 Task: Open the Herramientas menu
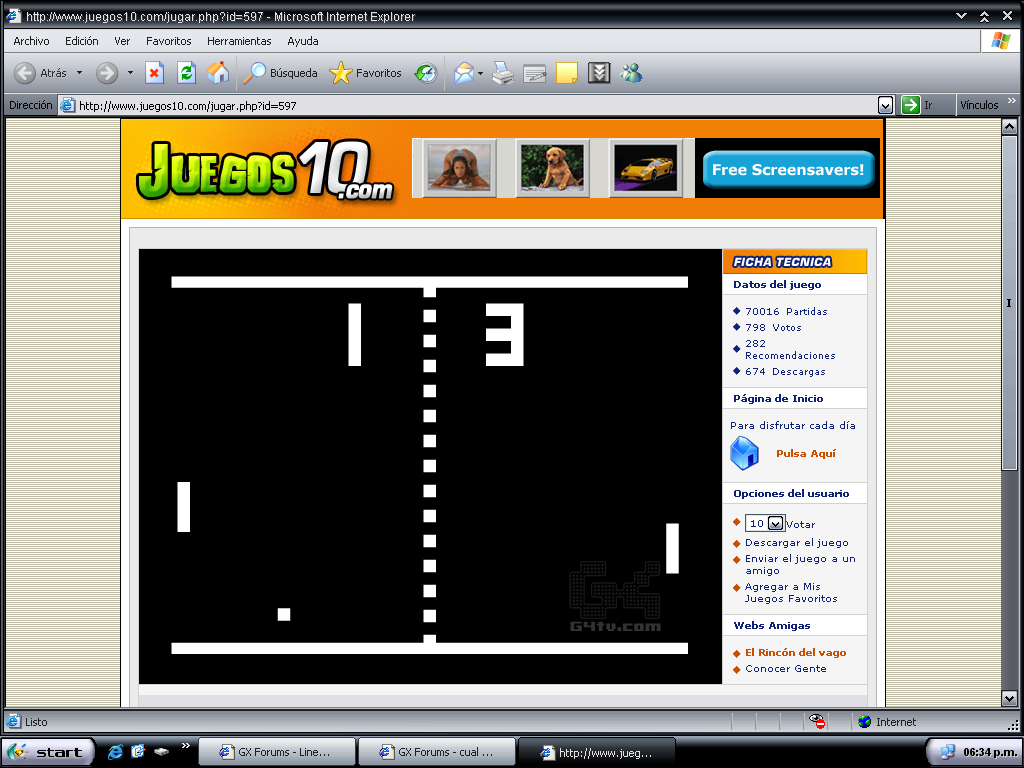tap(239, 41)
